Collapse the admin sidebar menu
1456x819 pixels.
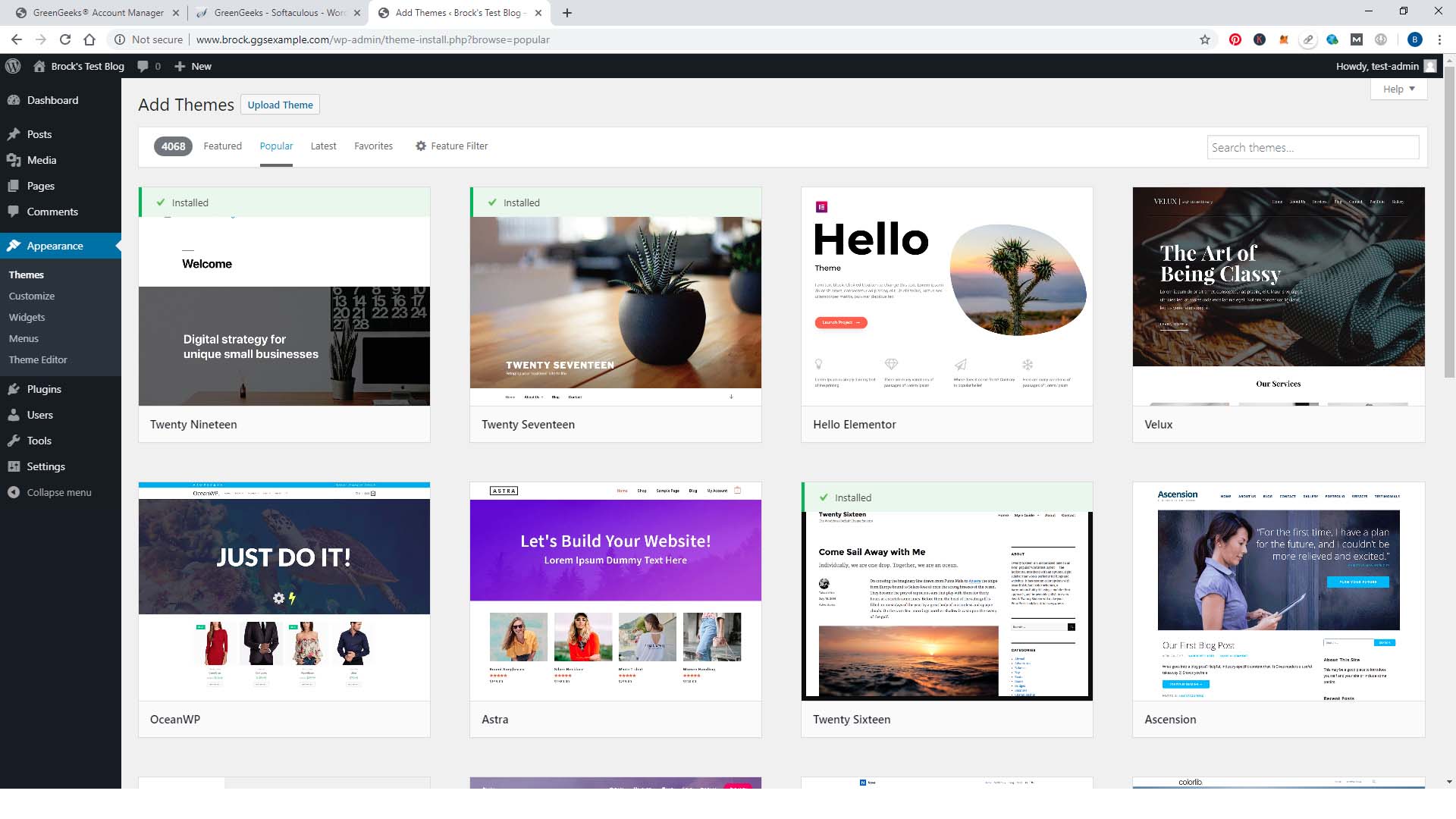[x=58, y=492]
